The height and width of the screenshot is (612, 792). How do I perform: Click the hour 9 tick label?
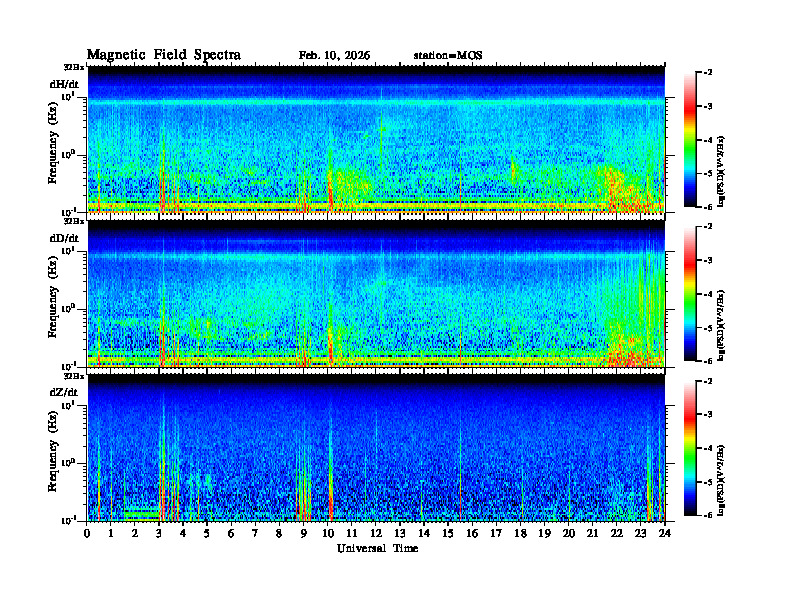click(x=304, y=534)
